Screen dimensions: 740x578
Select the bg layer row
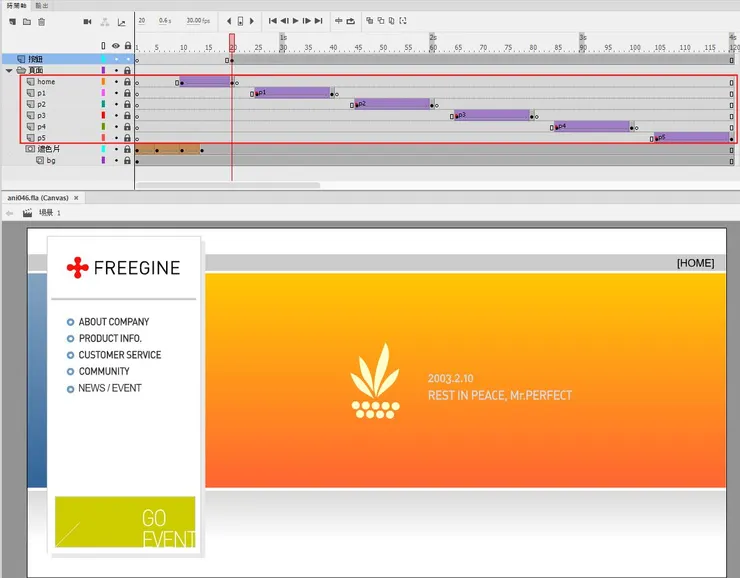(x=67, y=160)
